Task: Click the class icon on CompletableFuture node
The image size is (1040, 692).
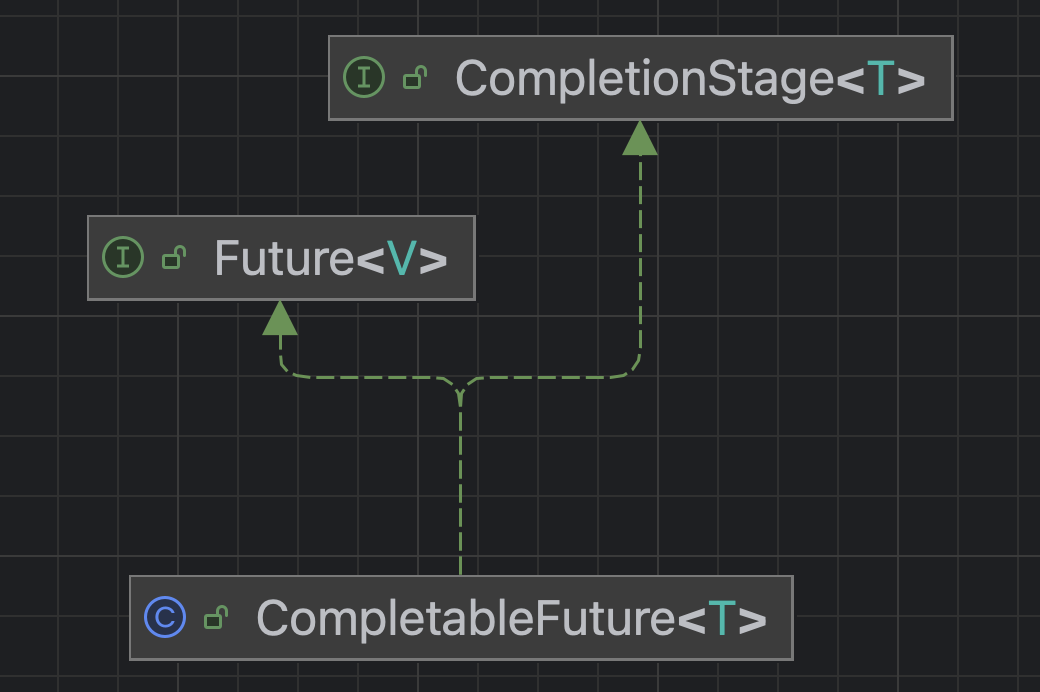Action: [164, 618]
